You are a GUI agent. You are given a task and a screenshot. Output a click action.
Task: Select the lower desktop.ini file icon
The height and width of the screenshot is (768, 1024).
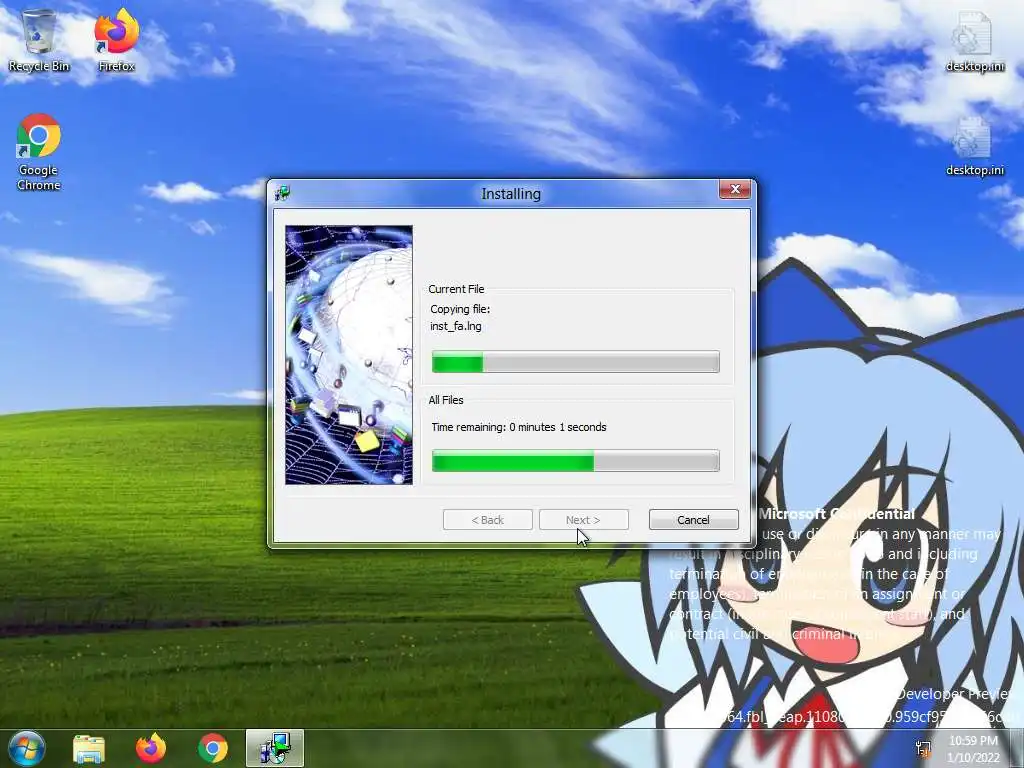tap(975, 145)
